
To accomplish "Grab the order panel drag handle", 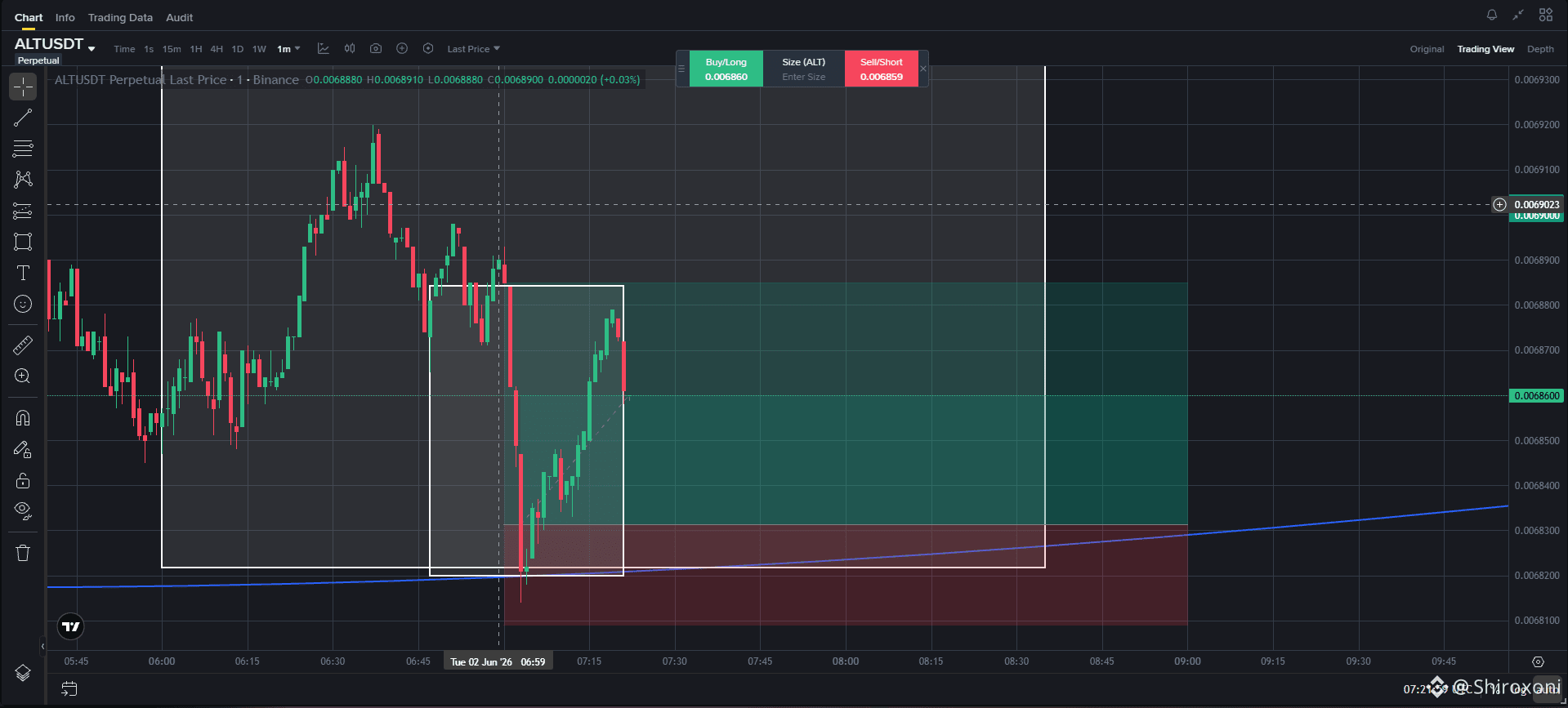I will (681, 69).
